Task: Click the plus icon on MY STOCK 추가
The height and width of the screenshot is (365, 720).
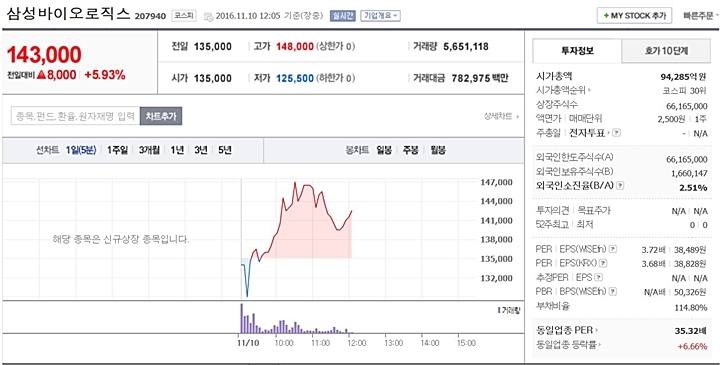Action: (x=606, y=16)
